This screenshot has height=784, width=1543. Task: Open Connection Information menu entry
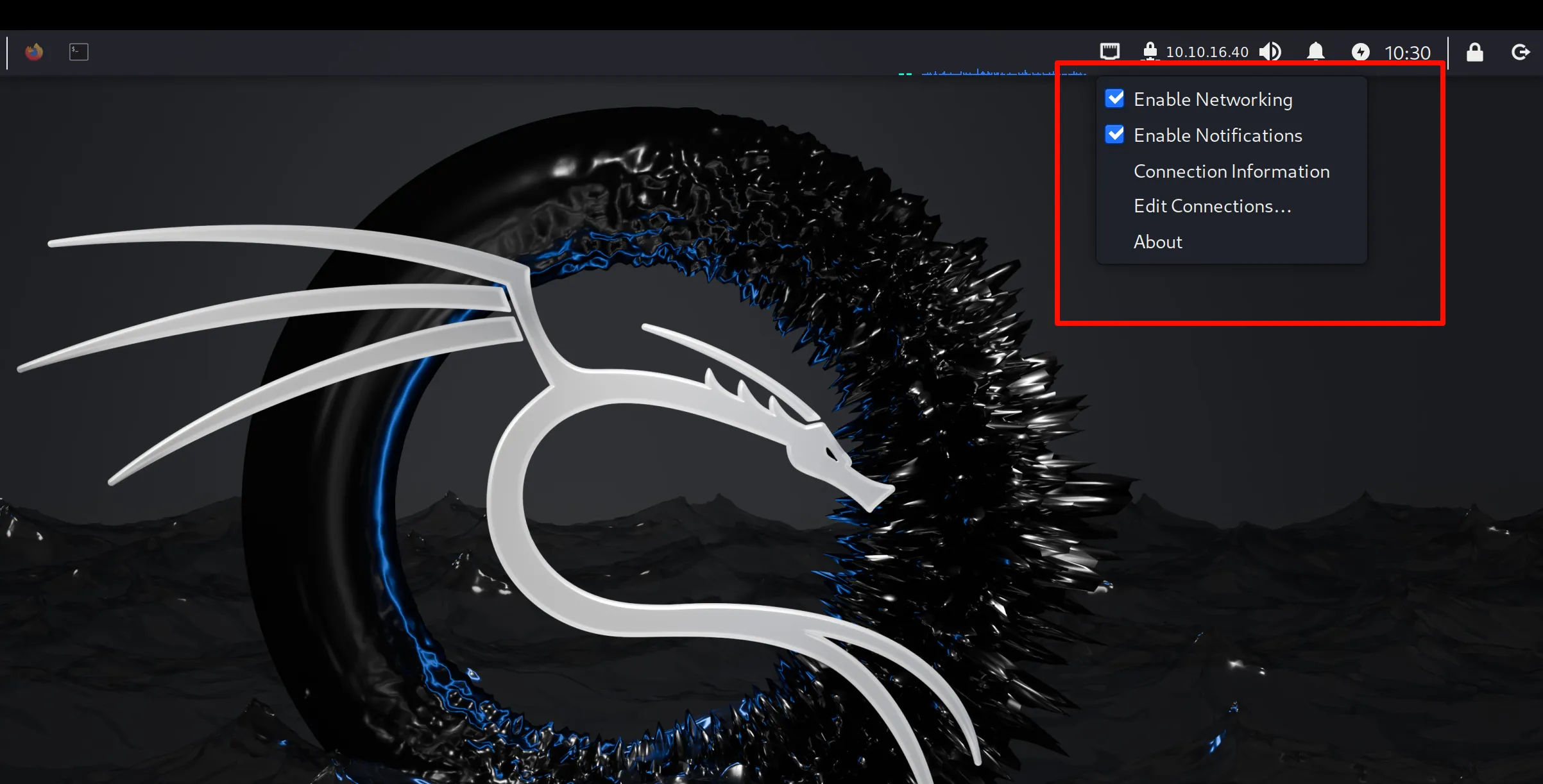tap(1231, 171)
